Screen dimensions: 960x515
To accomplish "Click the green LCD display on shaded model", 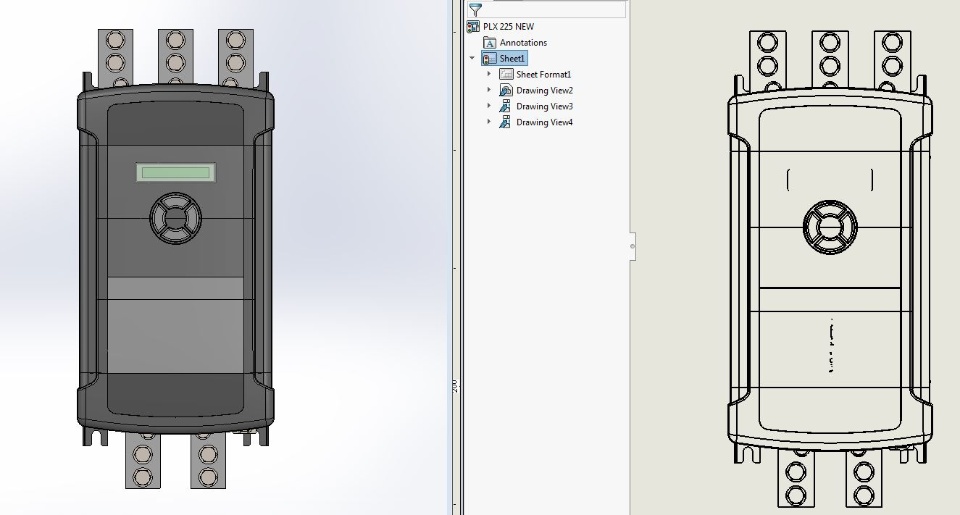I will (176, 173).
